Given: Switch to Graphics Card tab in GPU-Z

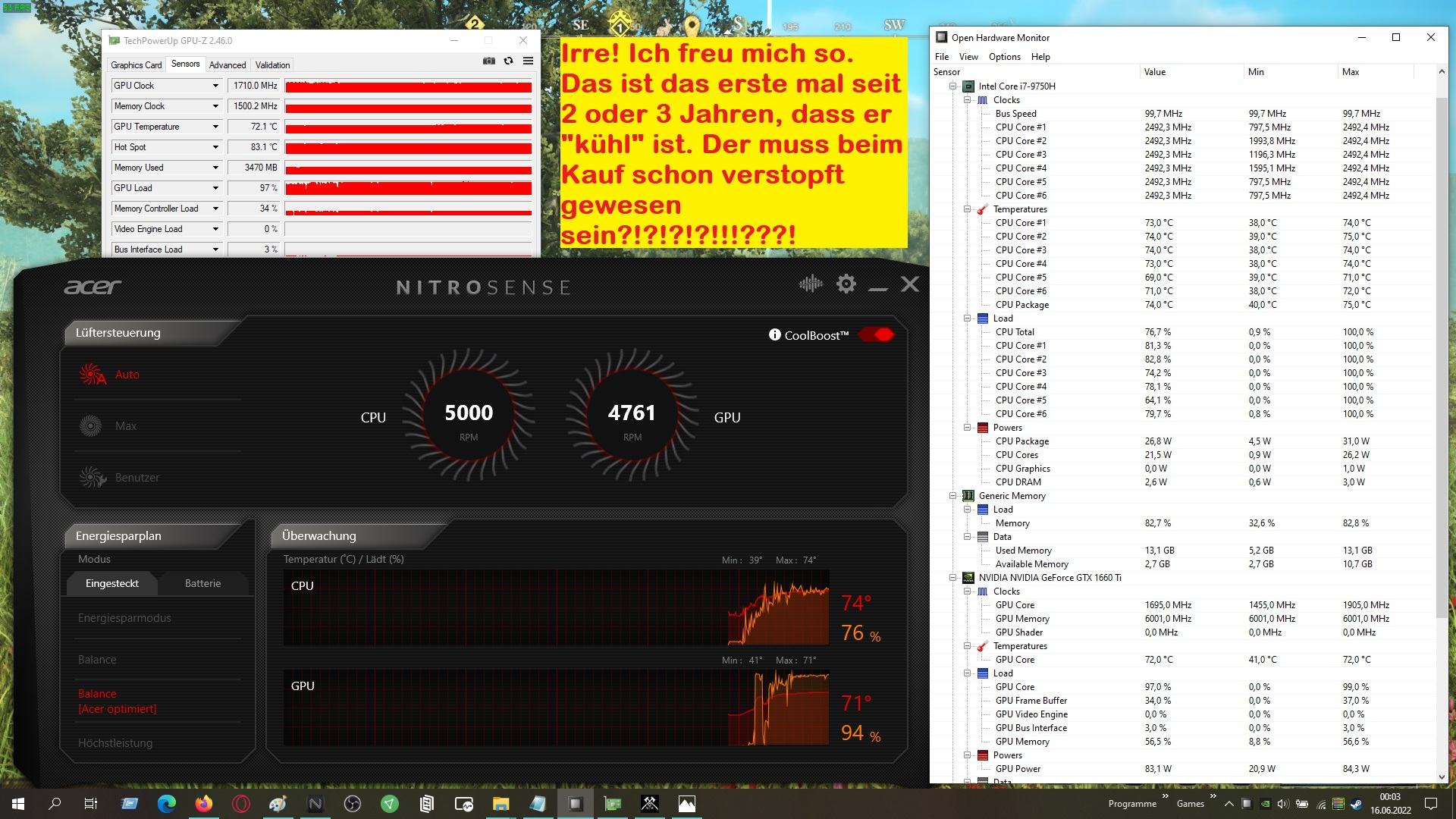Looking at the screenshot, I should tap(136, 65).
